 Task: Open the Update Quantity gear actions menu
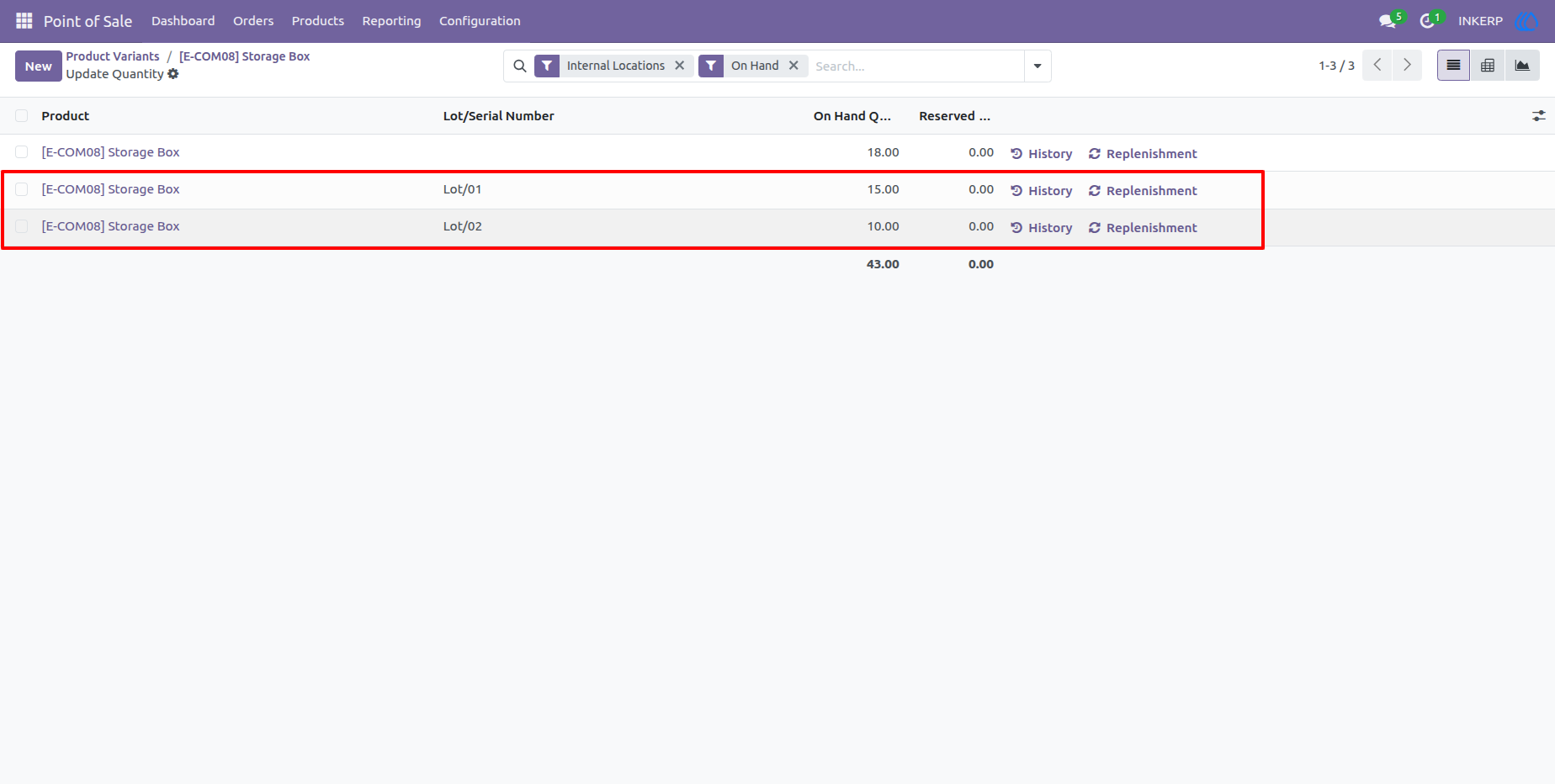point(173,74)
